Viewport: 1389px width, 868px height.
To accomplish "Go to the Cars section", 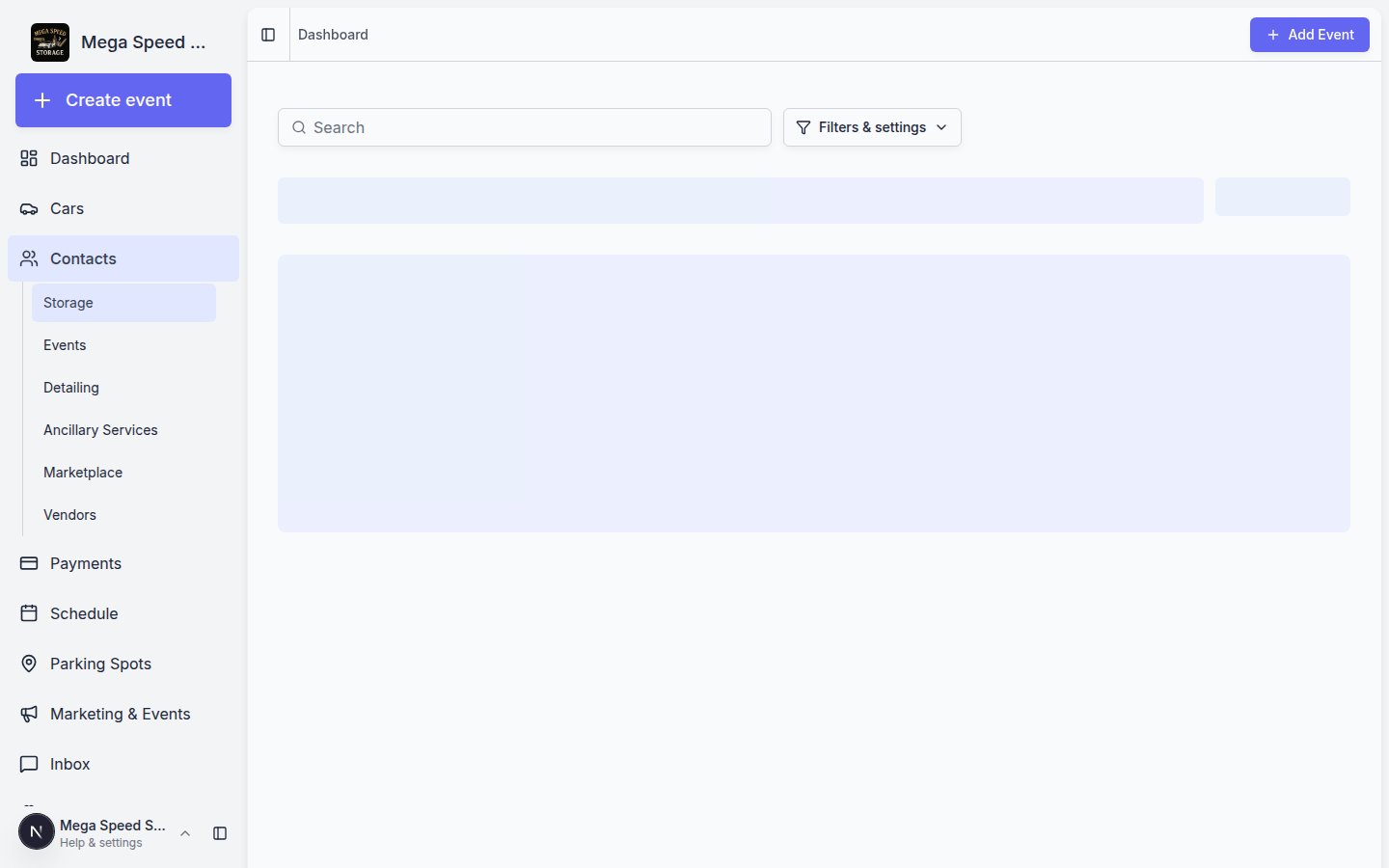I will click(123, 208).
